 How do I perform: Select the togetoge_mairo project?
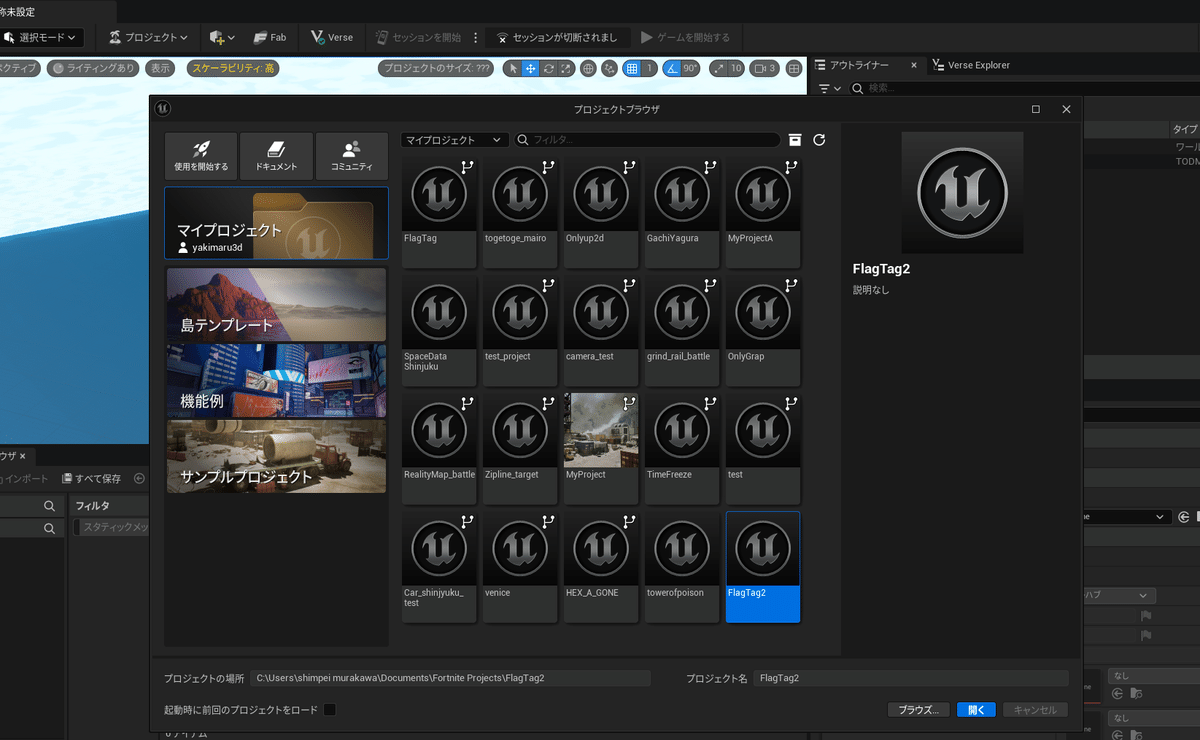click(520, 213)
